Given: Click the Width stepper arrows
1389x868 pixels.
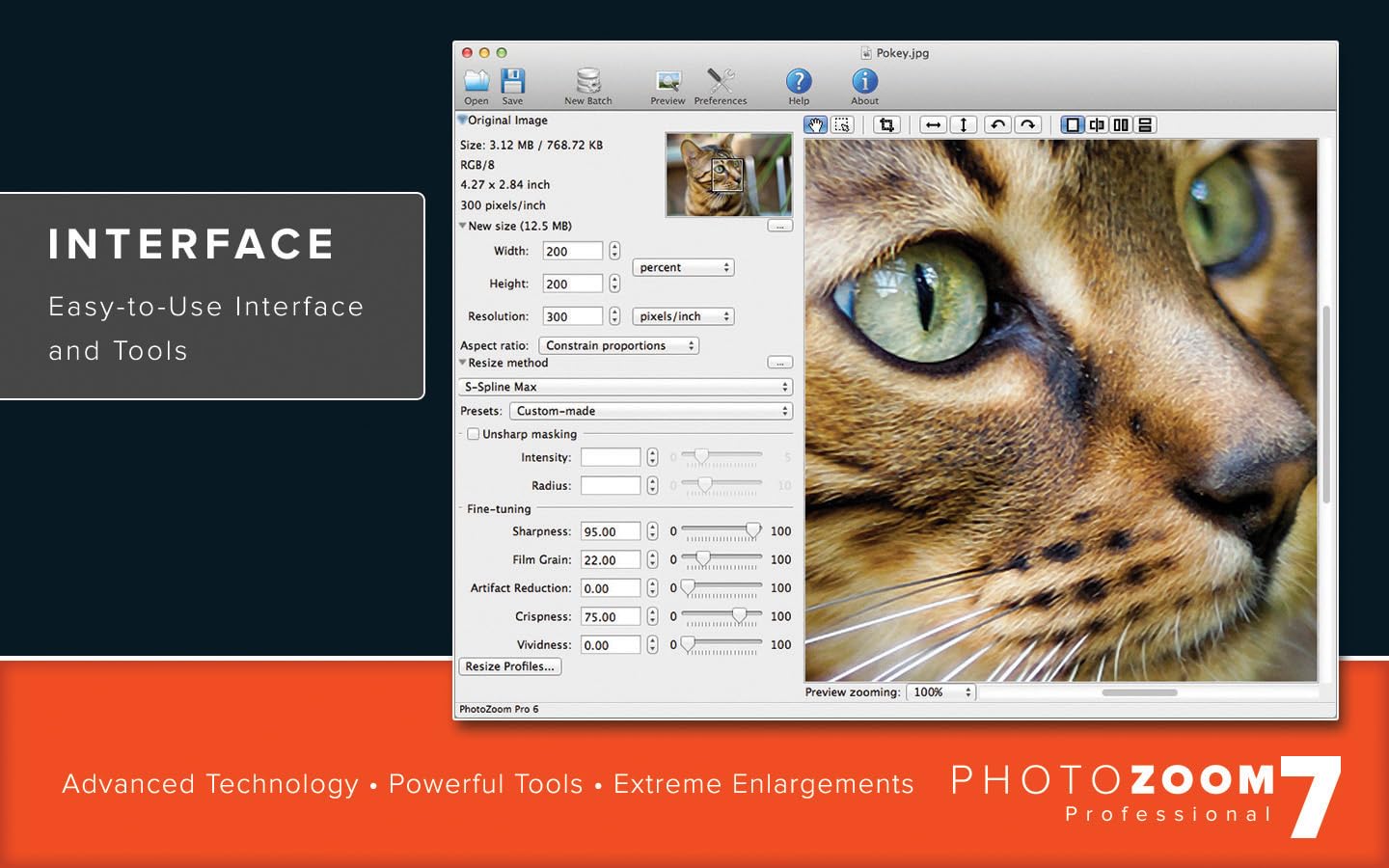Looking at the screenshot, I should (x=614, y=251).
